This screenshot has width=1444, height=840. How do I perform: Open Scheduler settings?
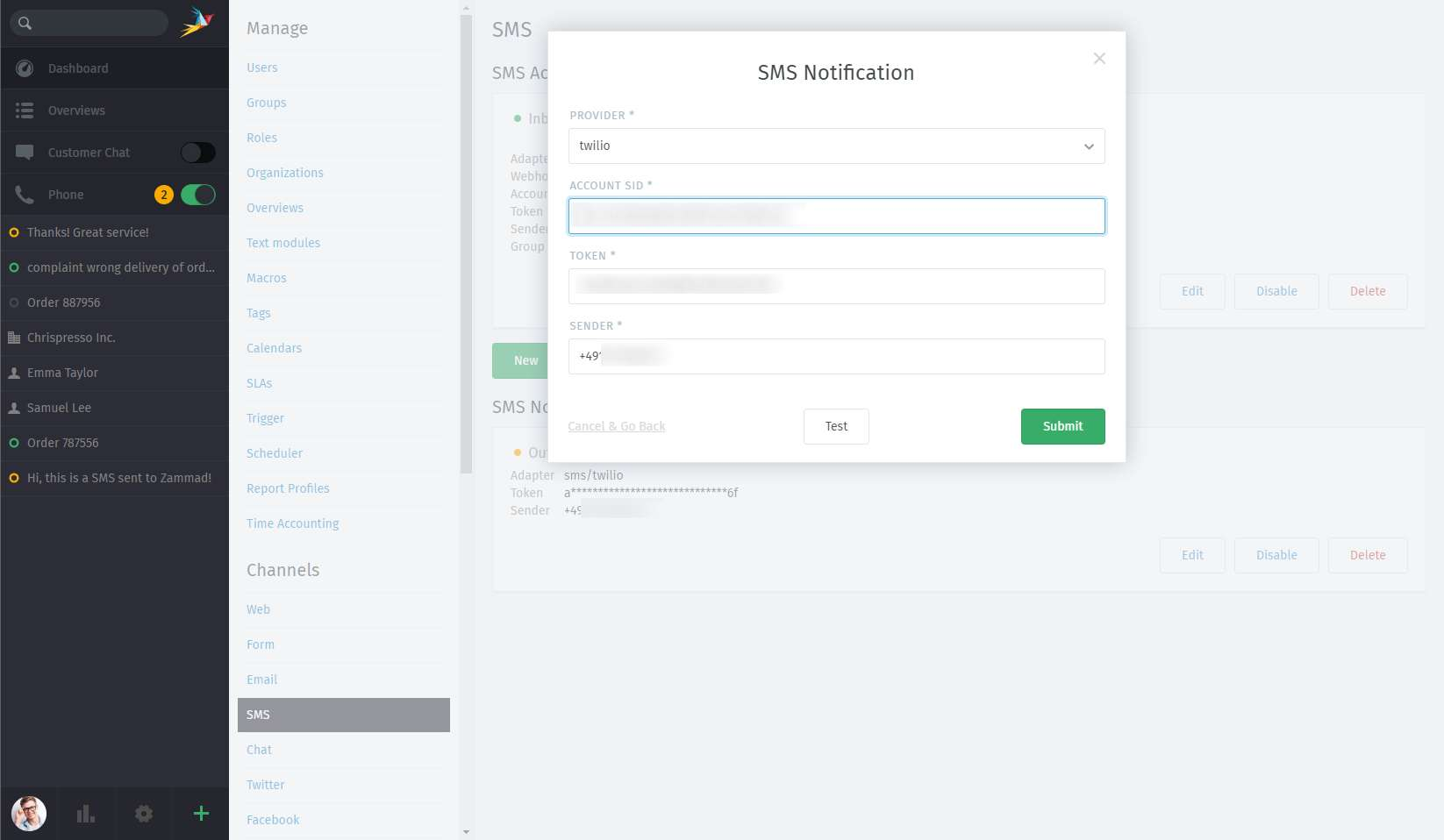(x=275, y=453)
